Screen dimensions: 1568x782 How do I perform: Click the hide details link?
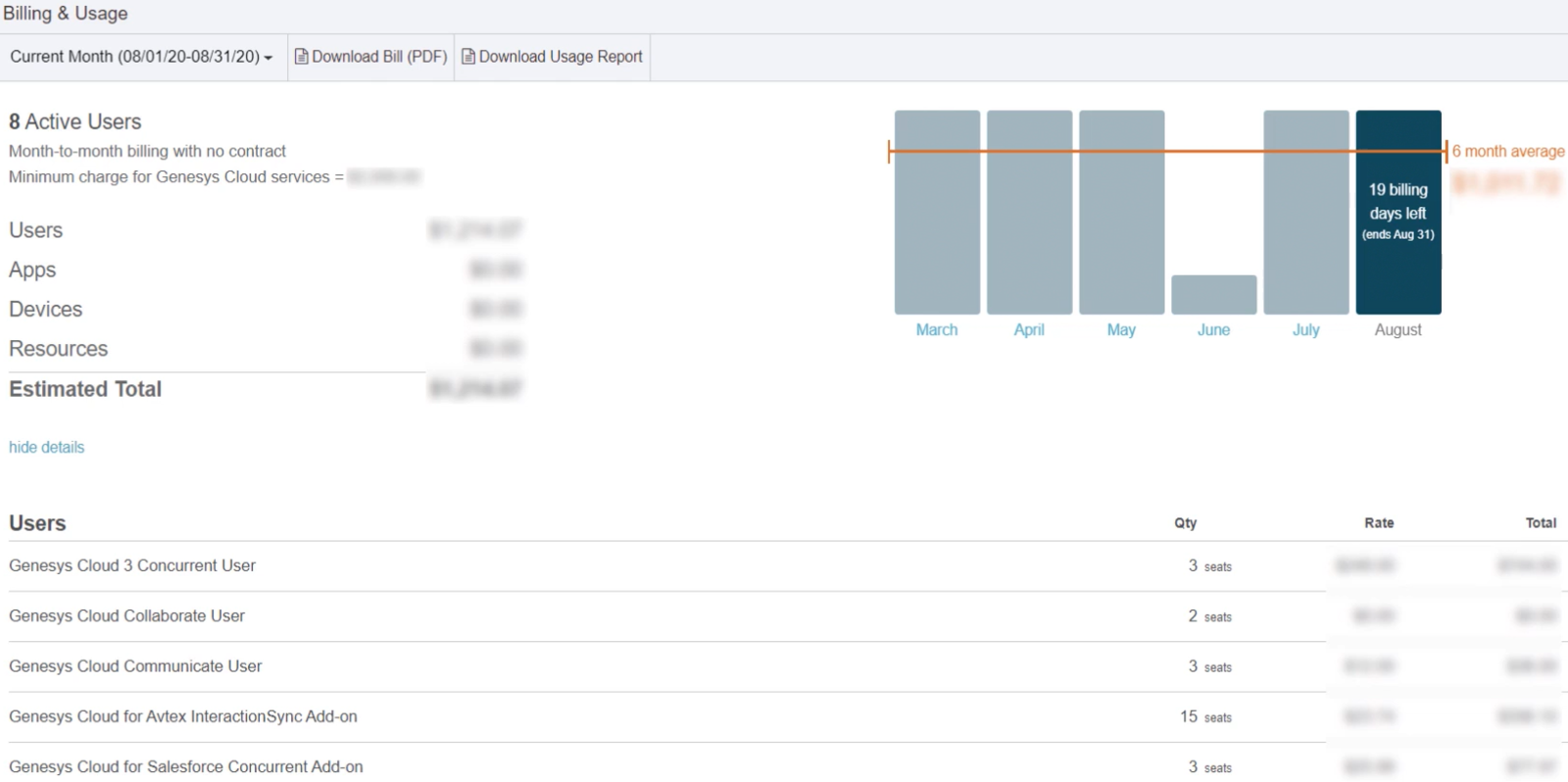coord(47,447)
